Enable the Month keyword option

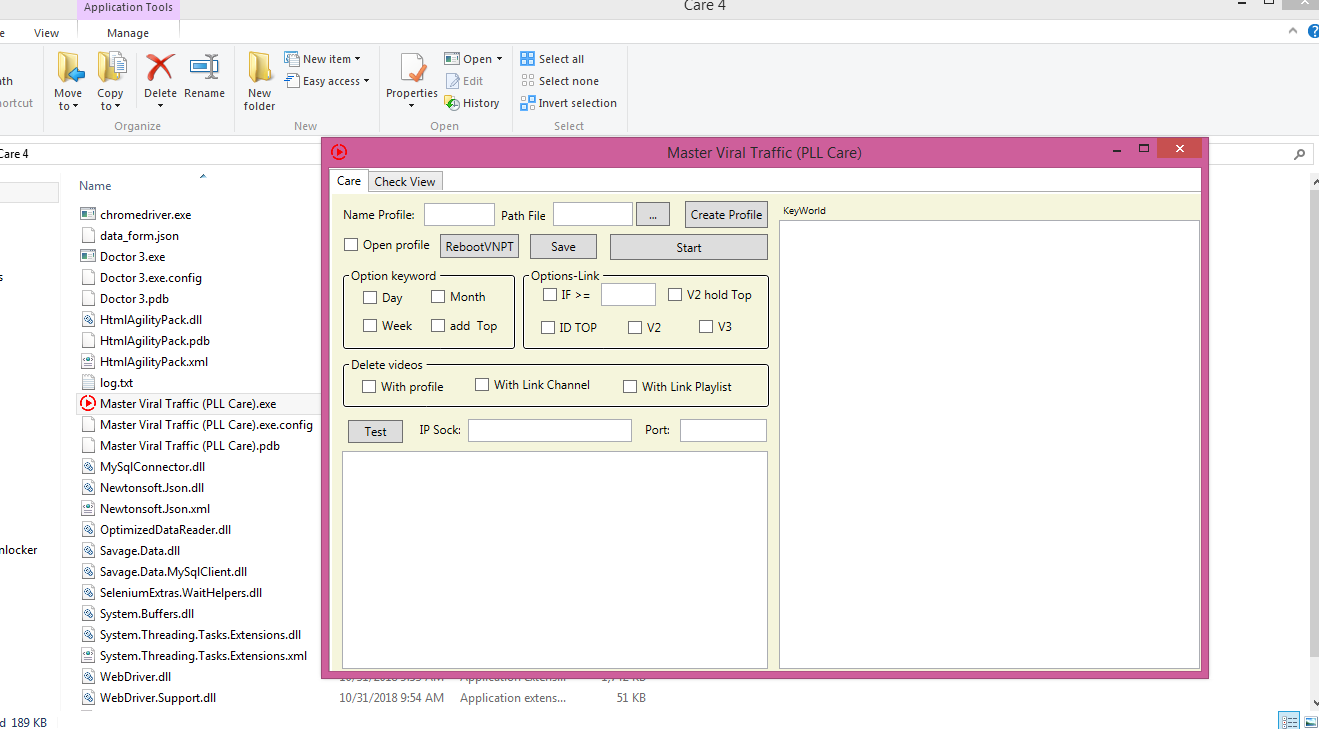pyautogui.click(x=438, y=297)
